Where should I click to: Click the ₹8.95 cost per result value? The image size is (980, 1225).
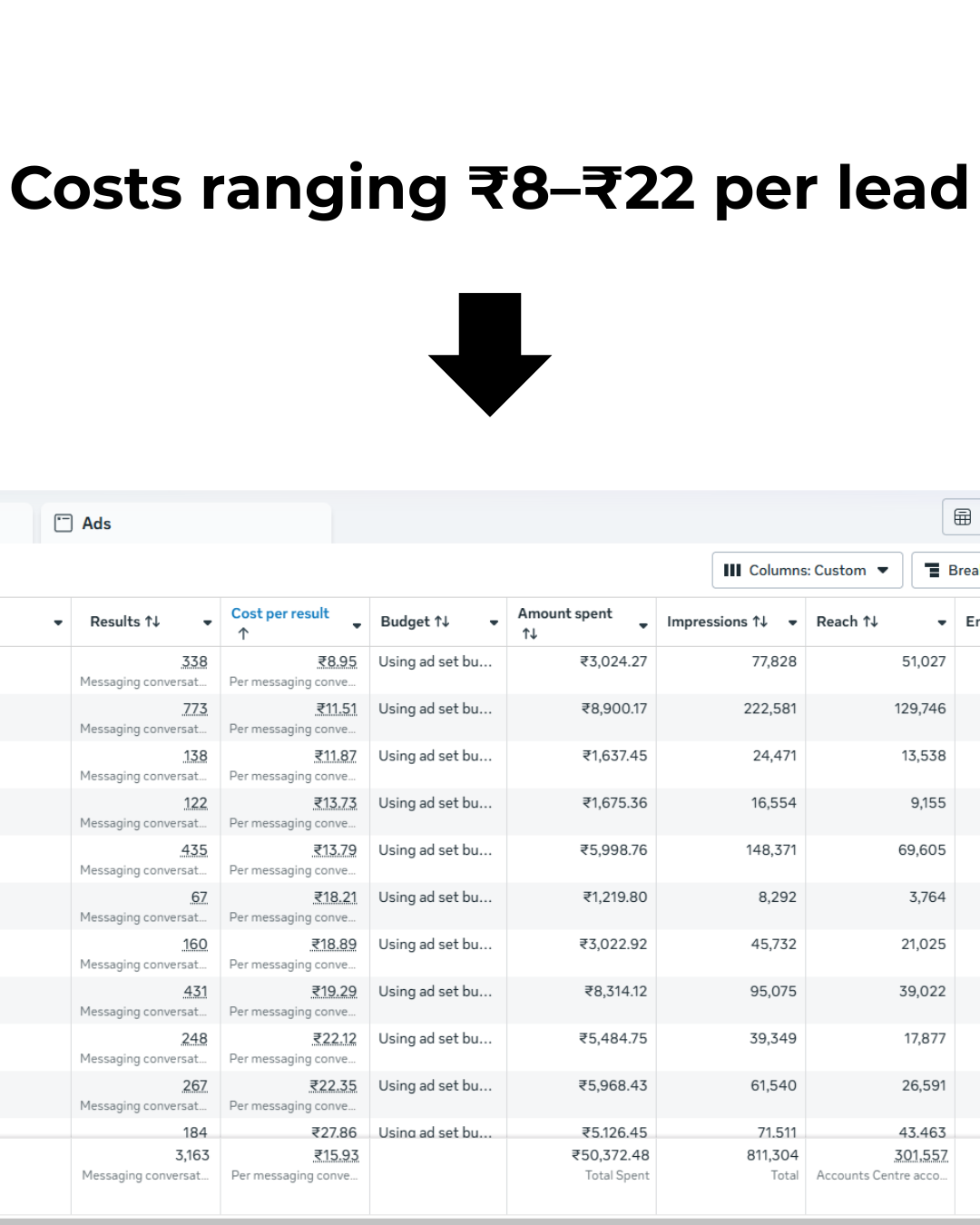click(x=337, y=661)
